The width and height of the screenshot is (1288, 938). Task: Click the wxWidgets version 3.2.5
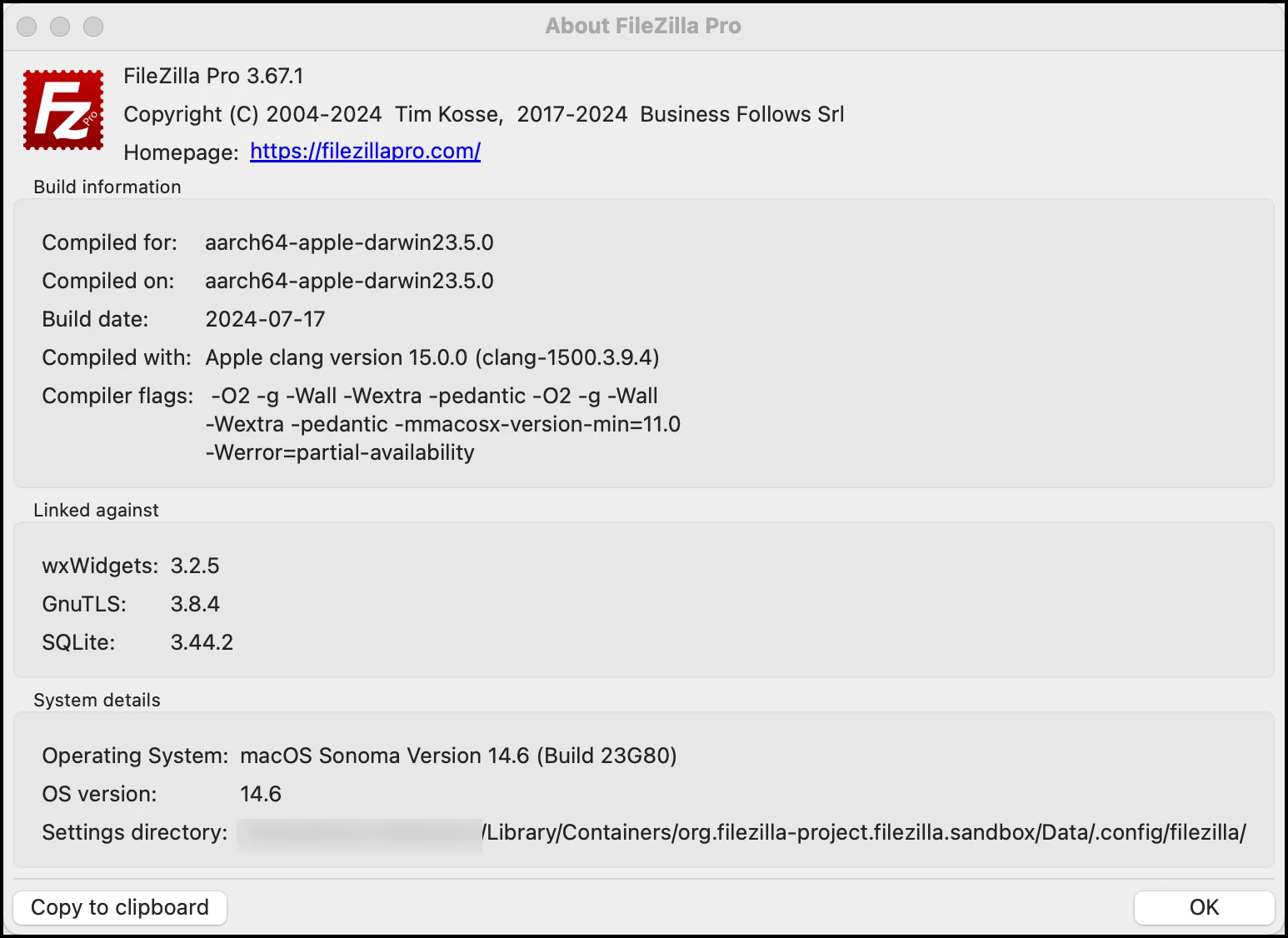[195, 566]
